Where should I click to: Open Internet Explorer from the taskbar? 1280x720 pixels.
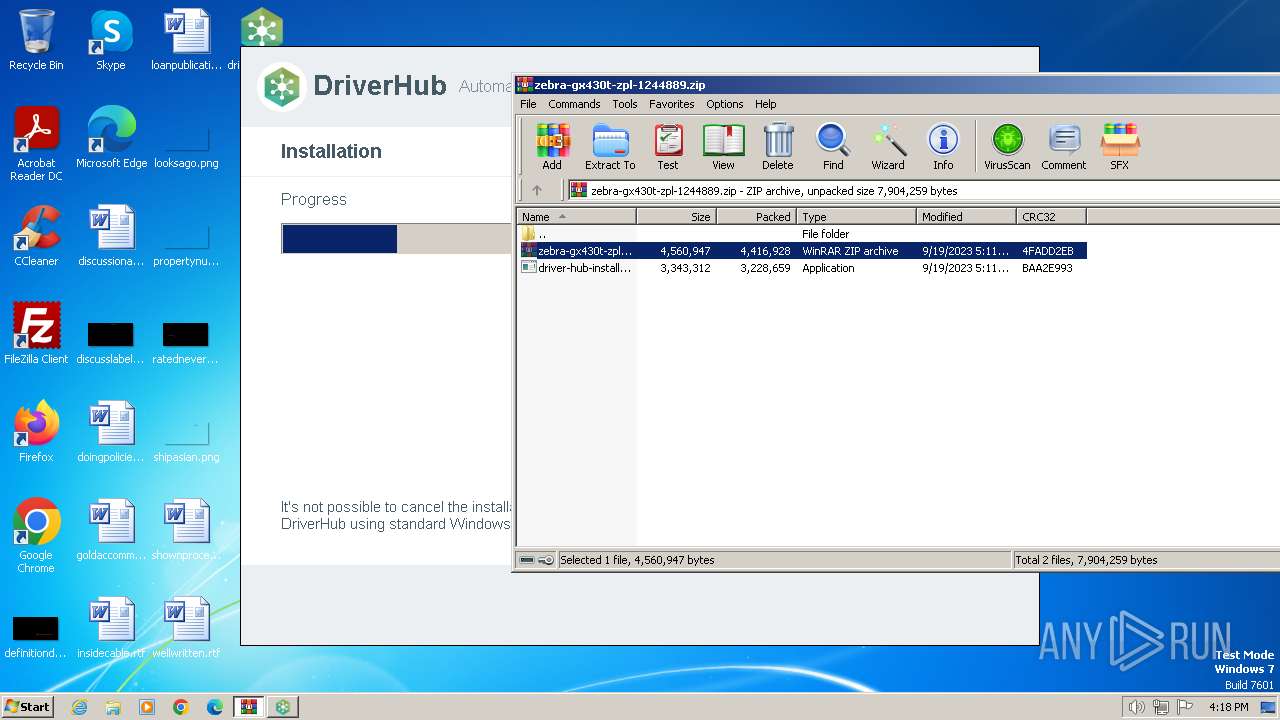(79, 707)
